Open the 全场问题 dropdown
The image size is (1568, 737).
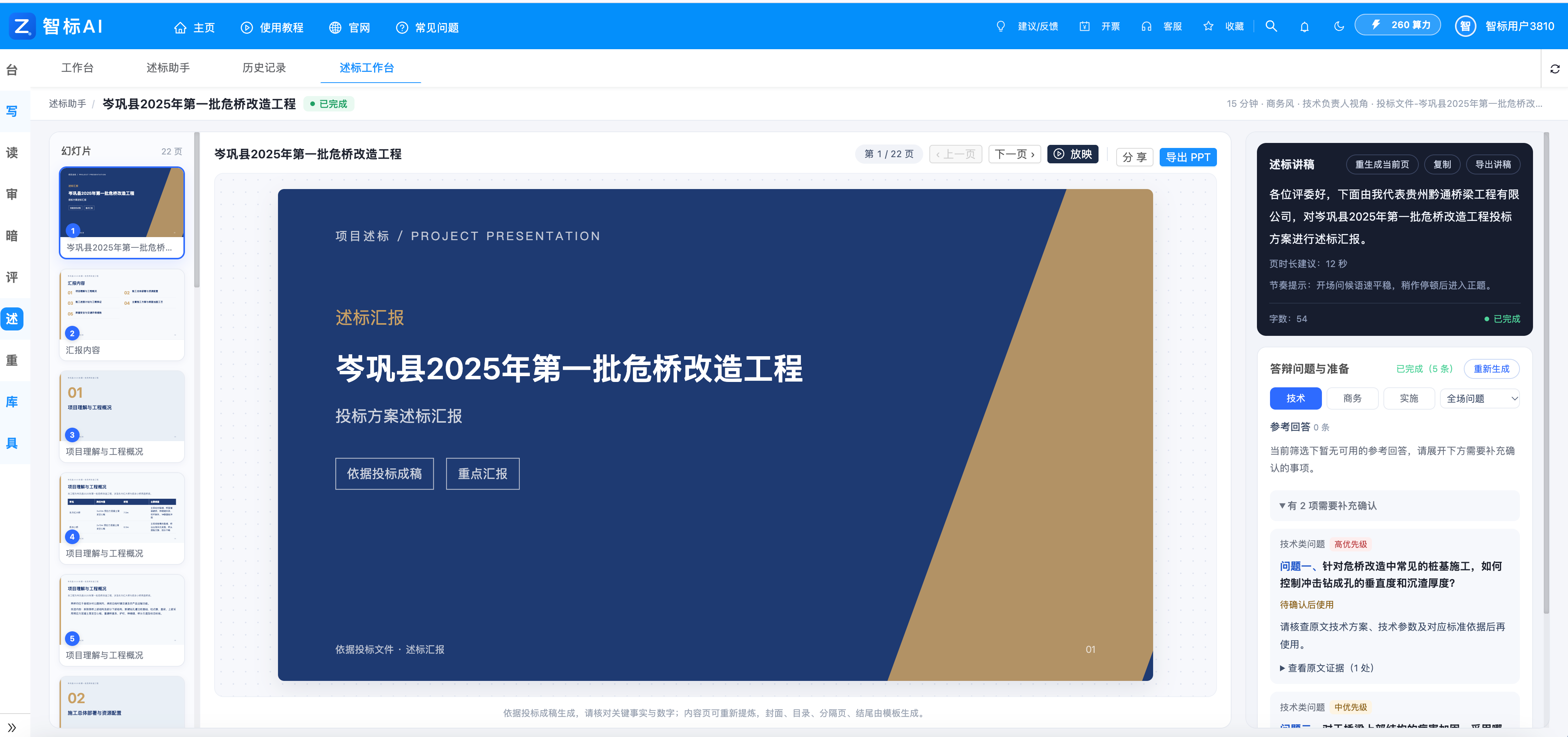pyautogui.click(x=1480, y=398)
